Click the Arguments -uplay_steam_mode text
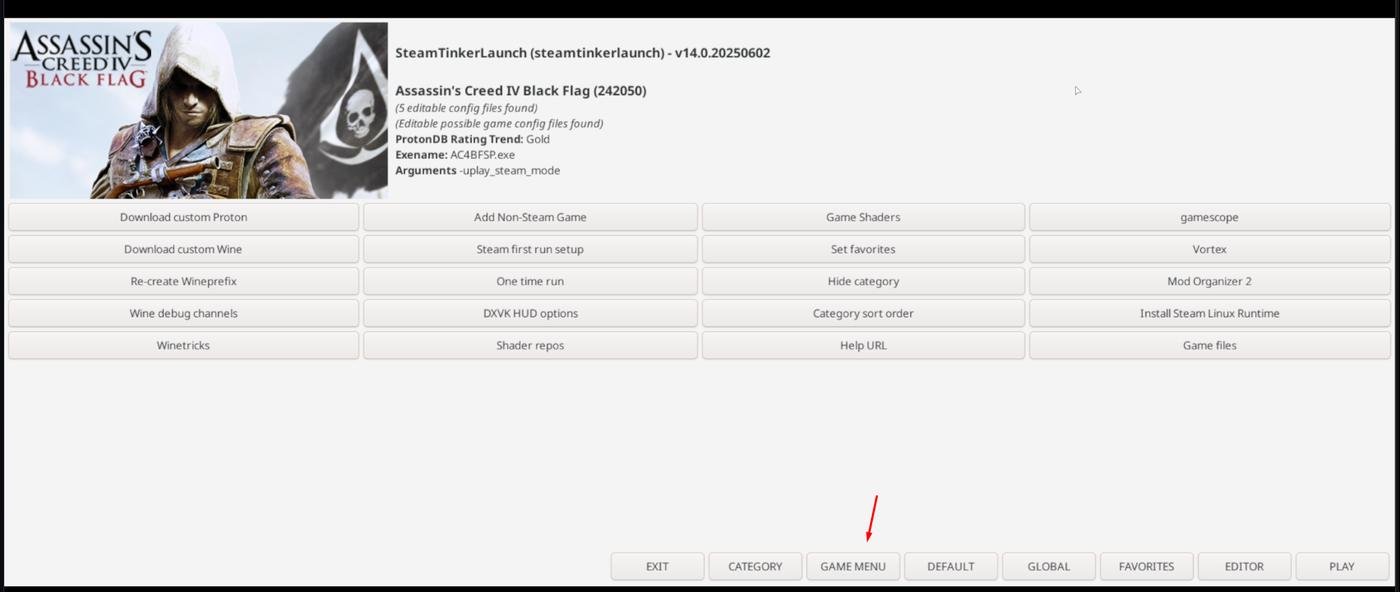Viewport: 1400px width, 592px height. tap(478, 171)
